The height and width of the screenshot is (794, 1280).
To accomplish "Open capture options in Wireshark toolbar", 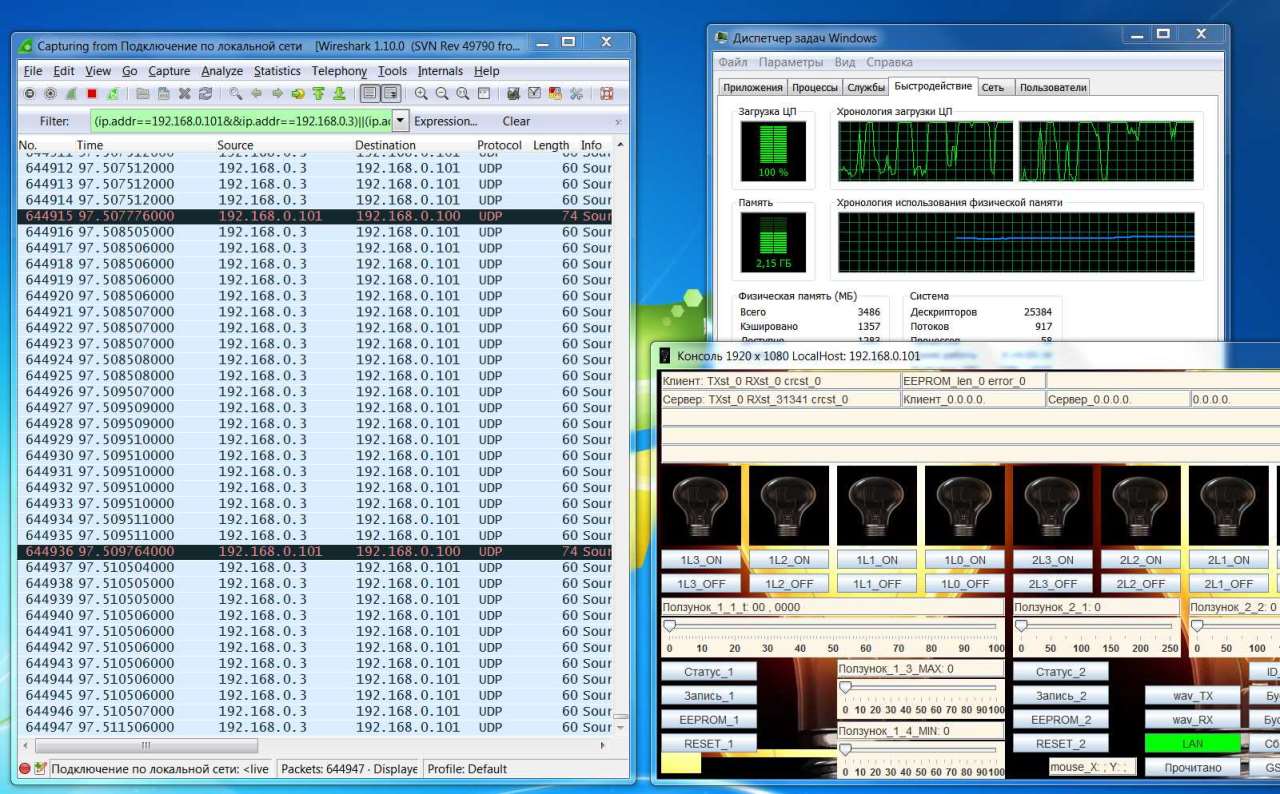I will point(50,94).
